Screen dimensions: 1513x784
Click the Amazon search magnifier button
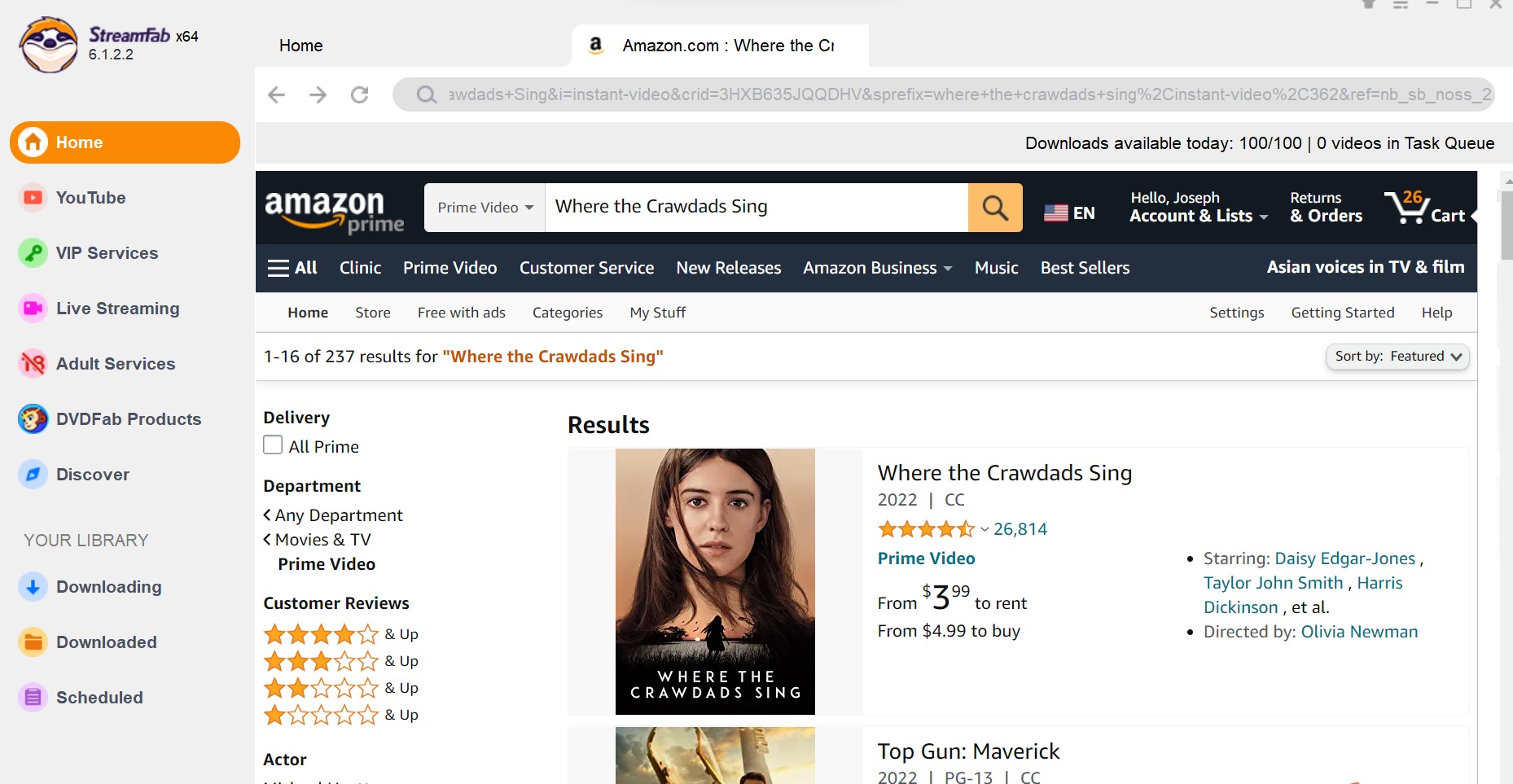coord(995,208)
